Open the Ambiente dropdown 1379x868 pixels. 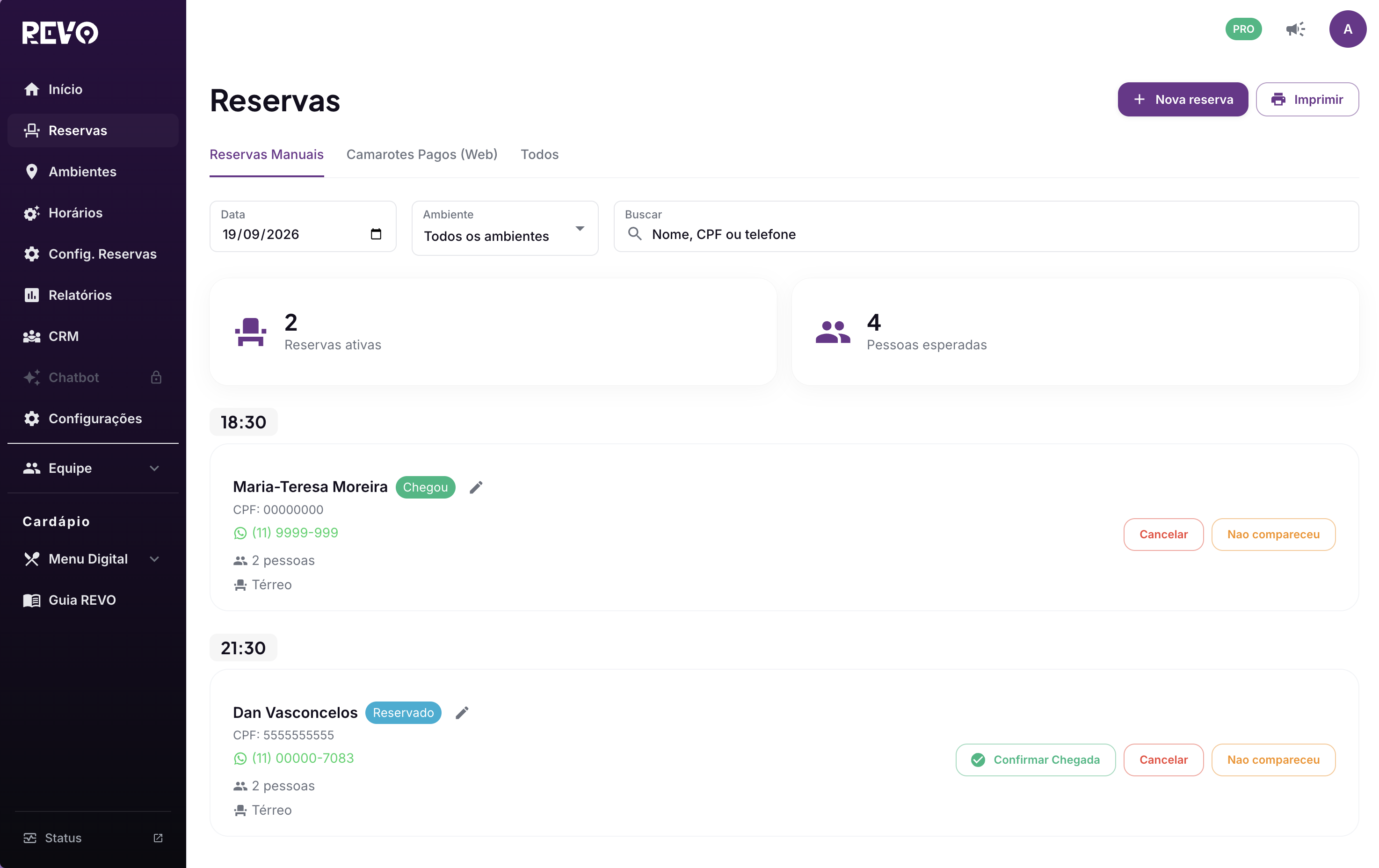click(505, 228)
